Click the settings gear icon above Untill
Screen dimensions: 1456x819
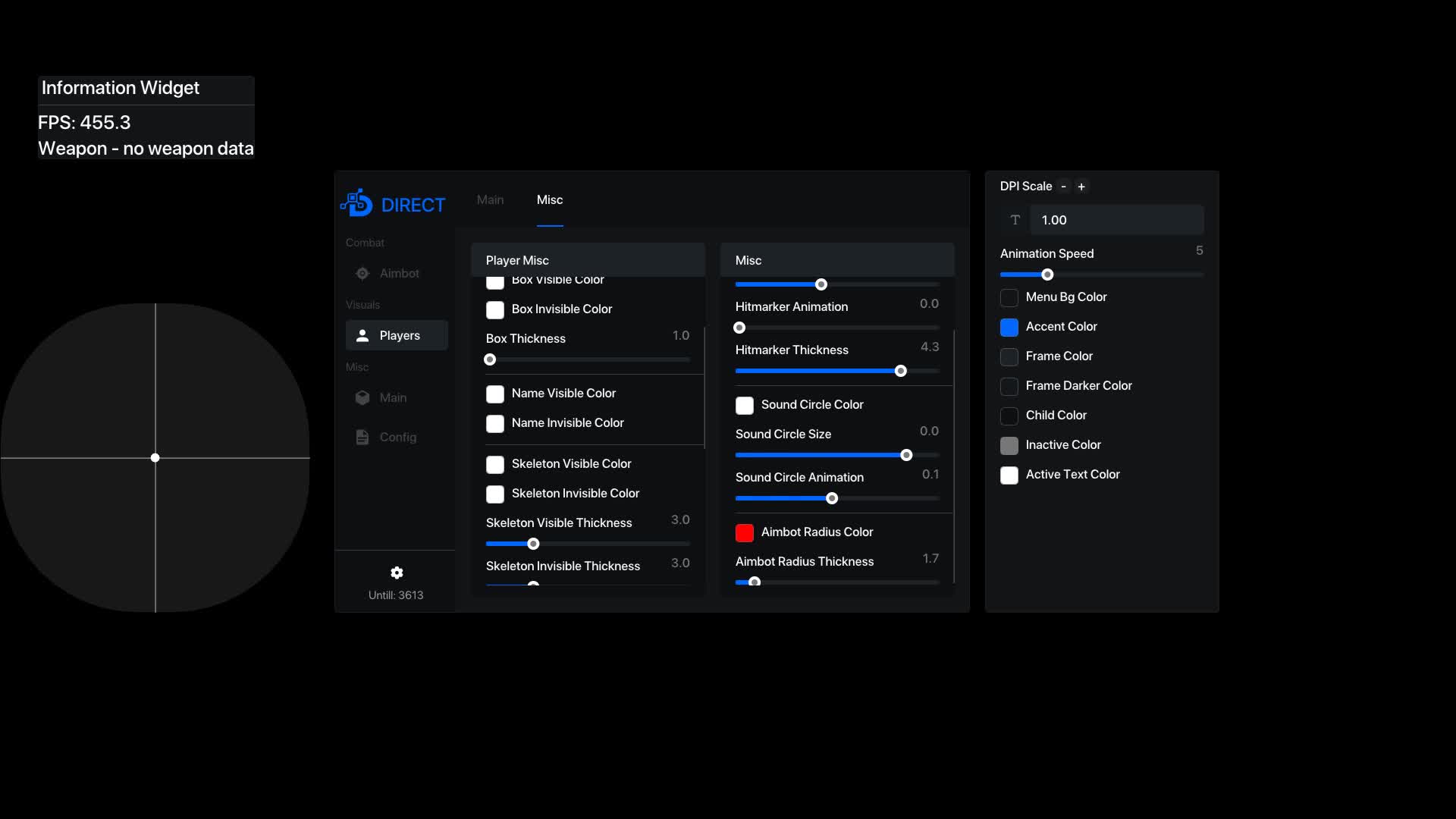point(397,573)
